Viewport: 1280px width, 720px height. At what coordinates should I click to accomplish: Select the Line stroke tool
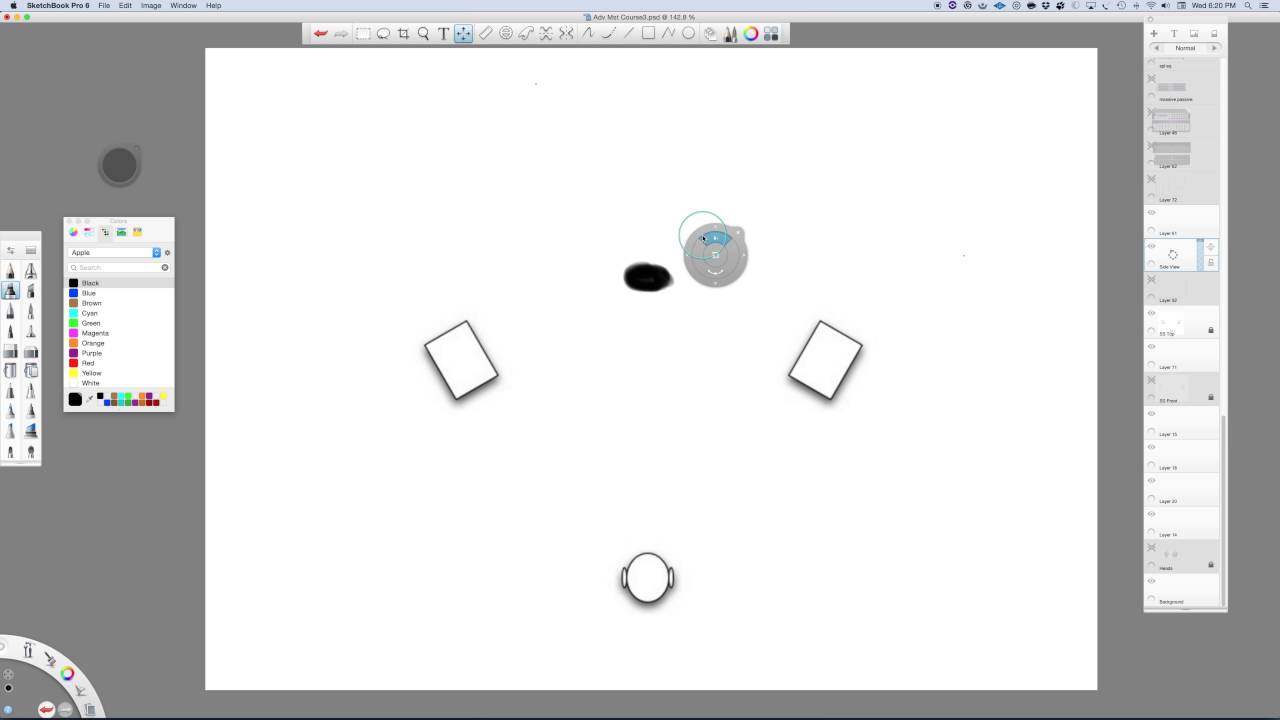click(628, 34)
